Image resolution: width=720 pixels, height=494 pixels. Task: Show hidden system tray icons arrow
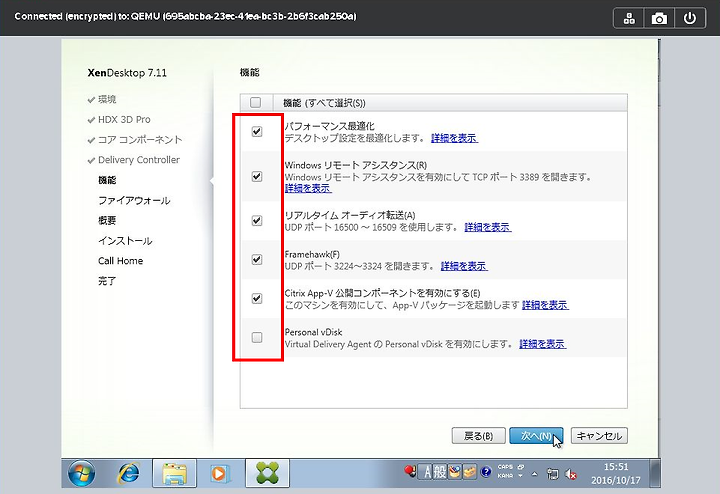tap(534, 474)
